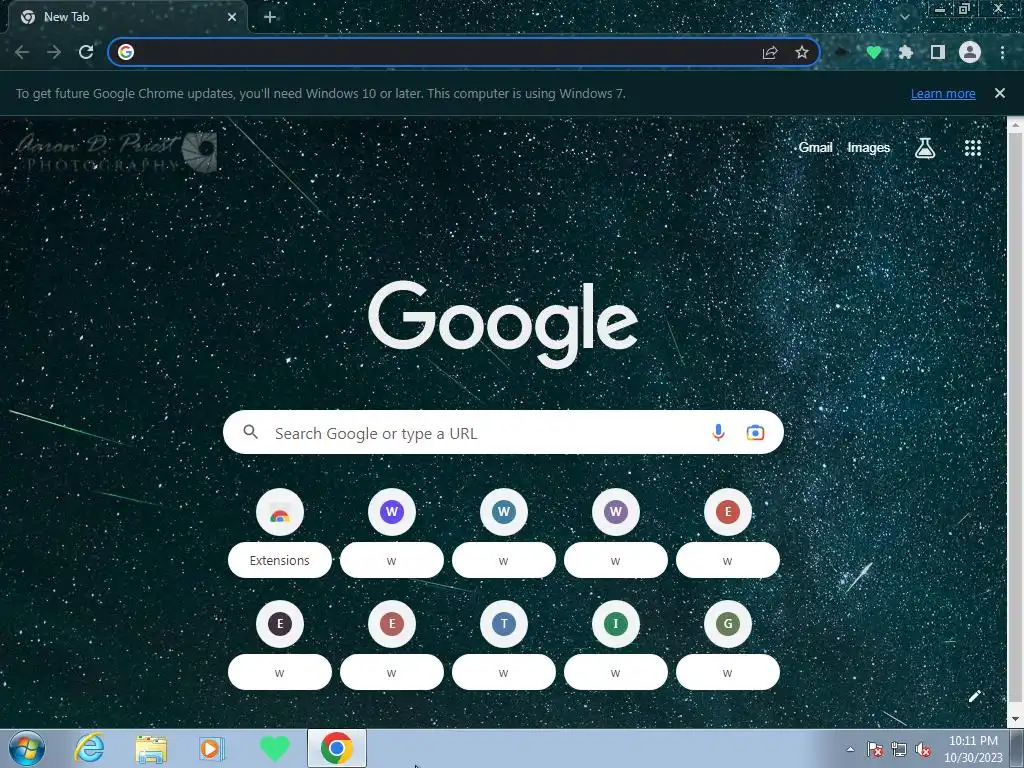Open the network tray icon

pyautogui.click(x=899, y=749)
